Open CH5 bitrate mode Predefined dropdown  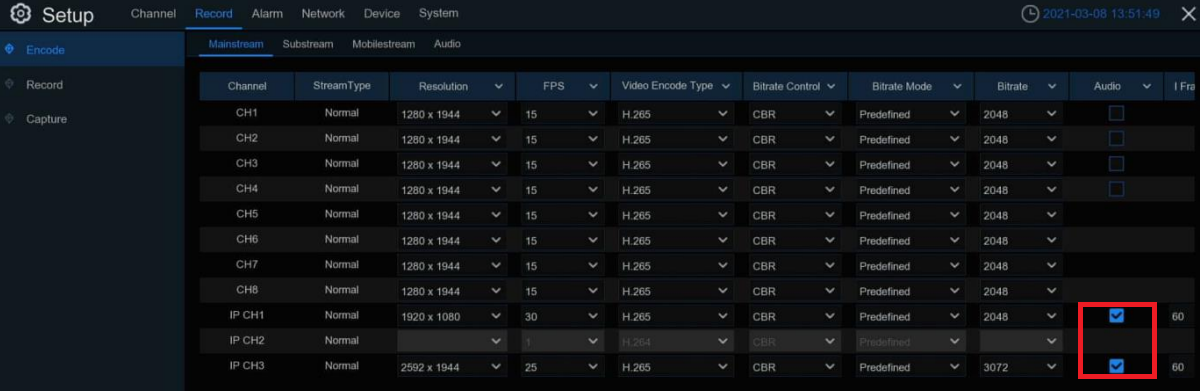[x=909, y=216]
